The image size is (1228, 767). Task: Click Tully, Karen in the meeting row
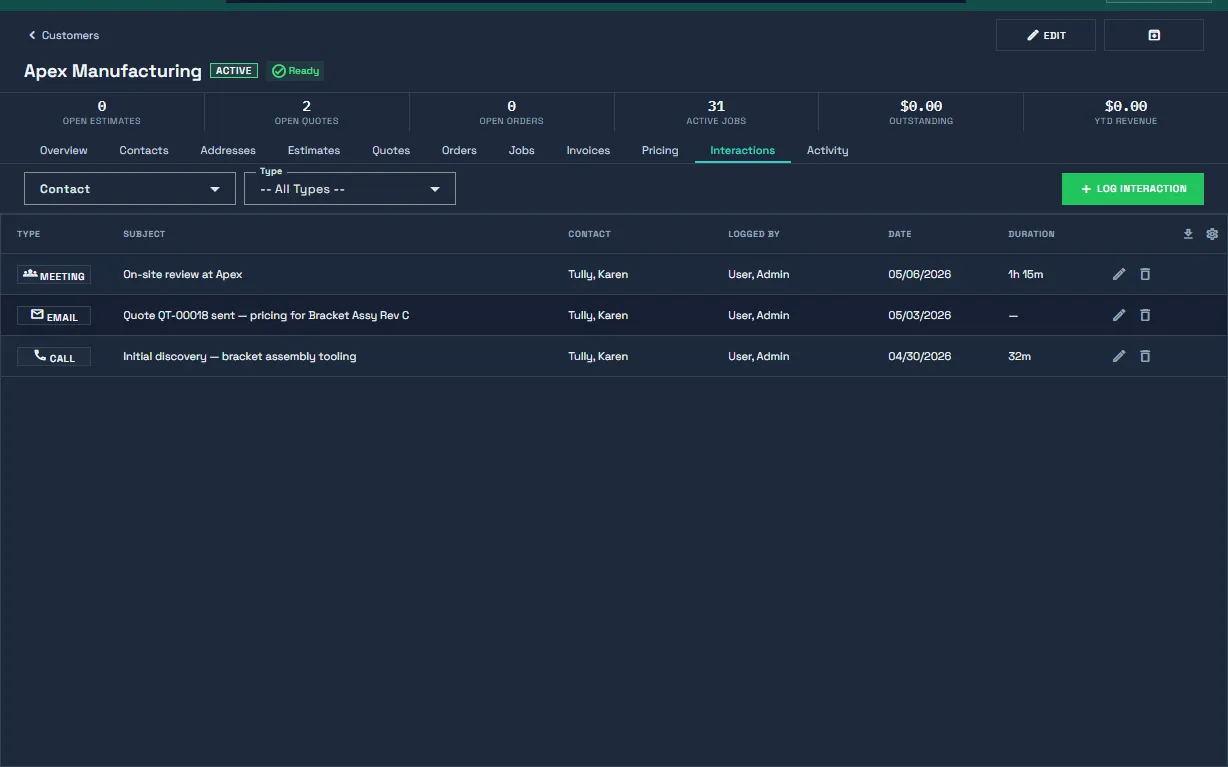coord(598,274)
